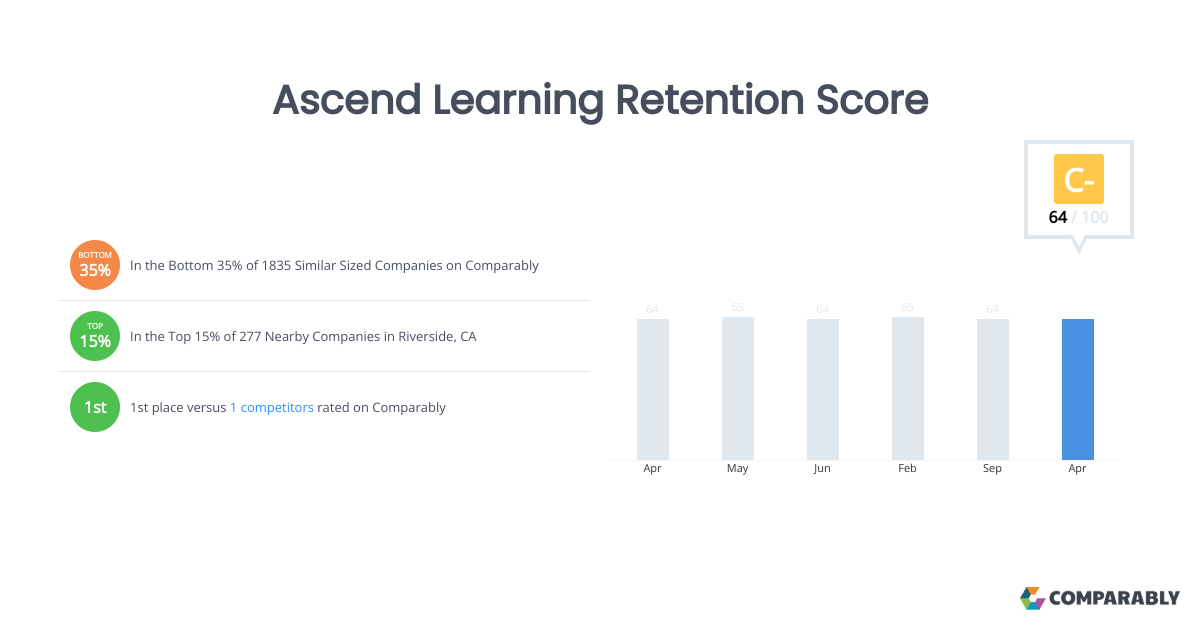Select the May bar in chart
Viewport: 1200px width, 630px height.
(738, 388)
